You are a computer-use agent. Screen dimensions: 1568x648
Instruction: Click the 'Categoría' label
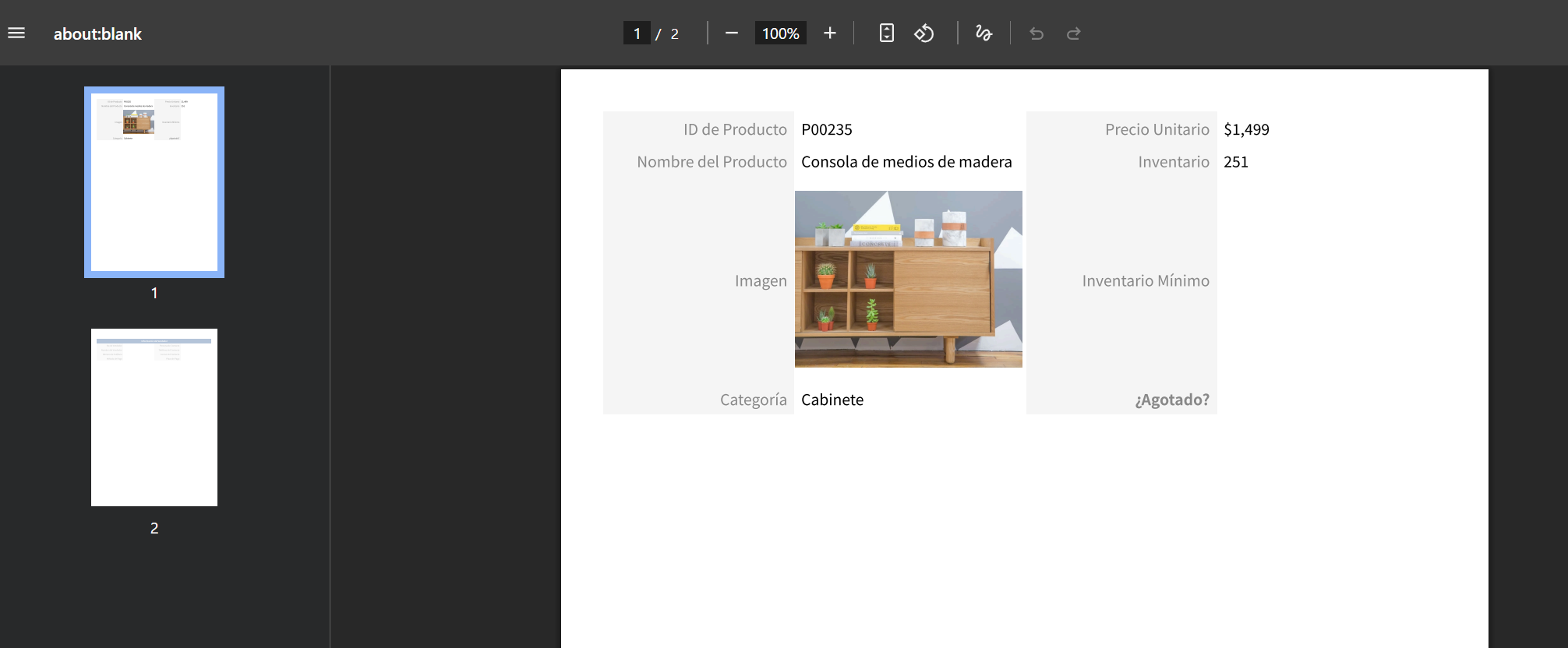click(x=753, y=400)
